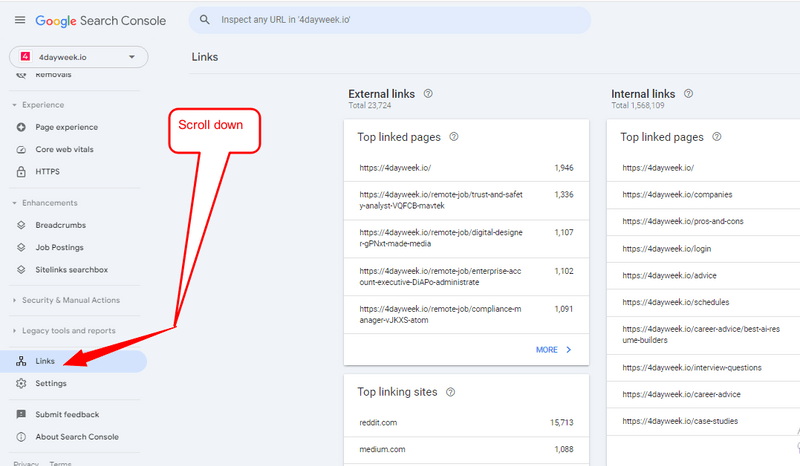Show help for internal Top linked pages

point(716,137)
